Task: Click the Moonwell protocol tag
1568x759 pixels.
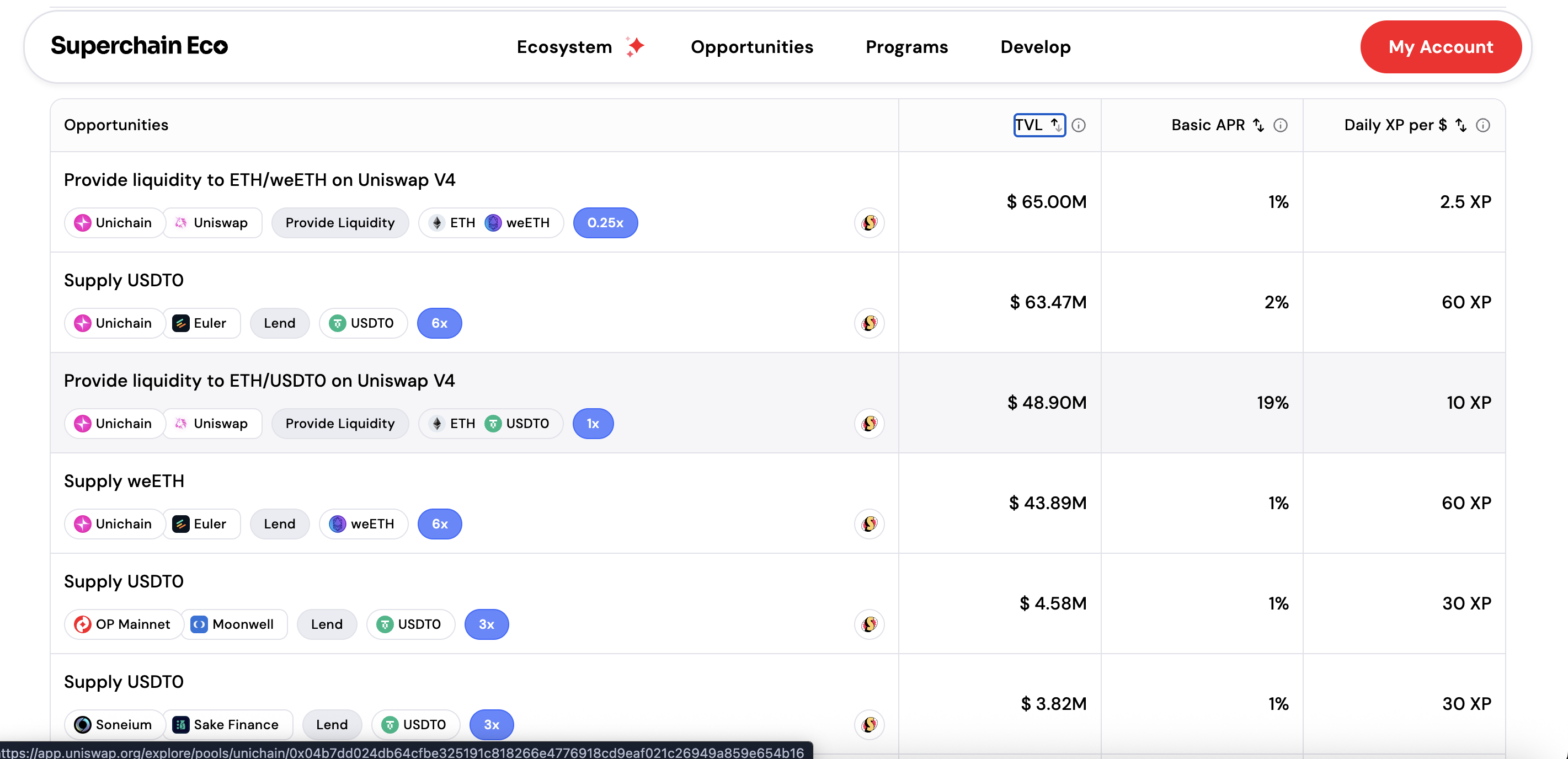Action: [234, 624]
